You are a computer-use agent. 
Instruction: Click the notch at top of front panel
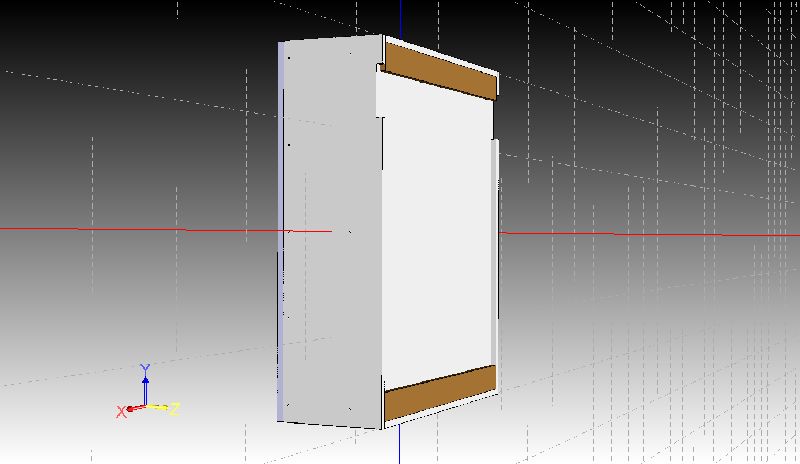point(380,67)
